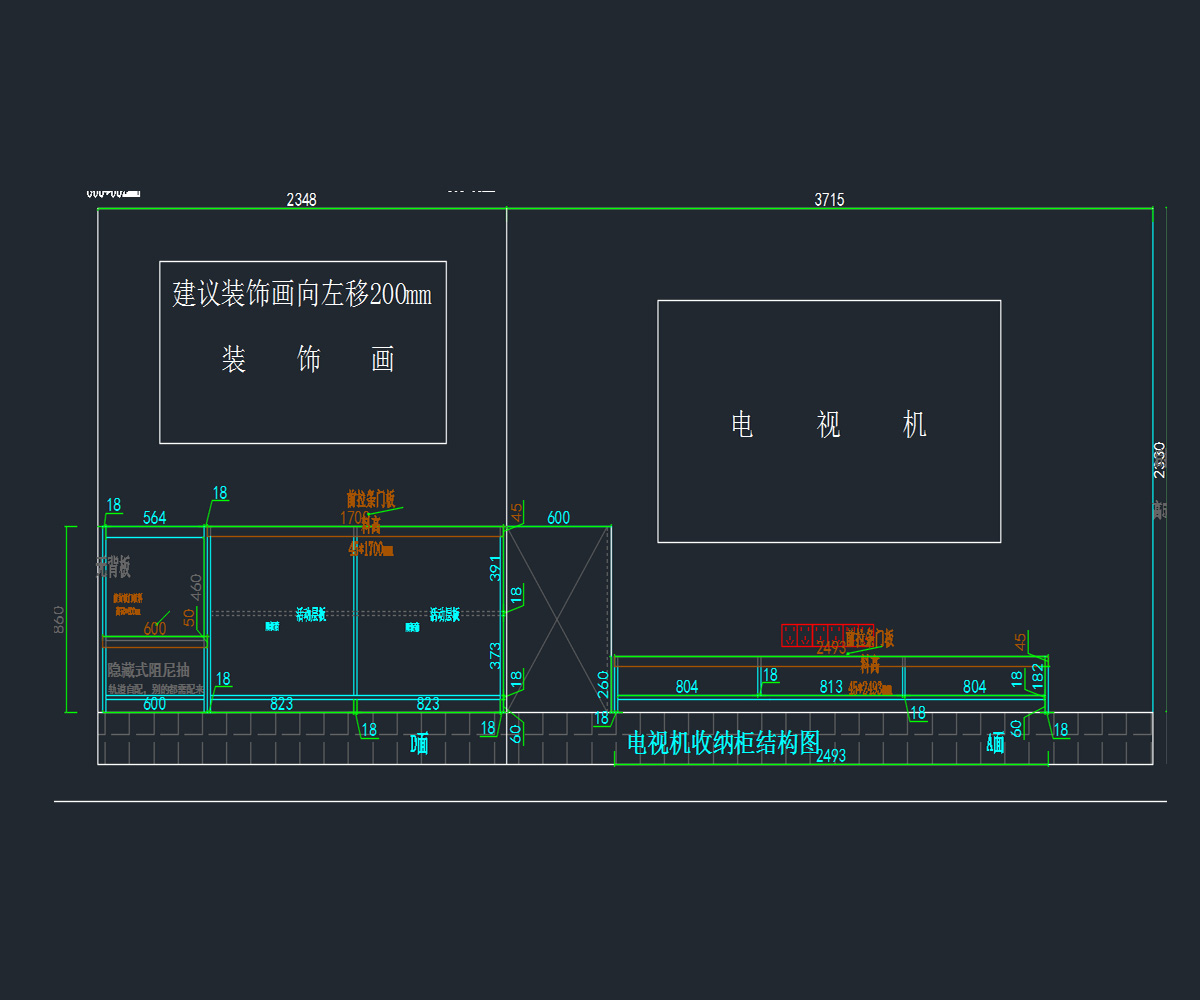Click the 'A面' elevation label
The height and width of the screenshot is (1000, 1200).
995,743
